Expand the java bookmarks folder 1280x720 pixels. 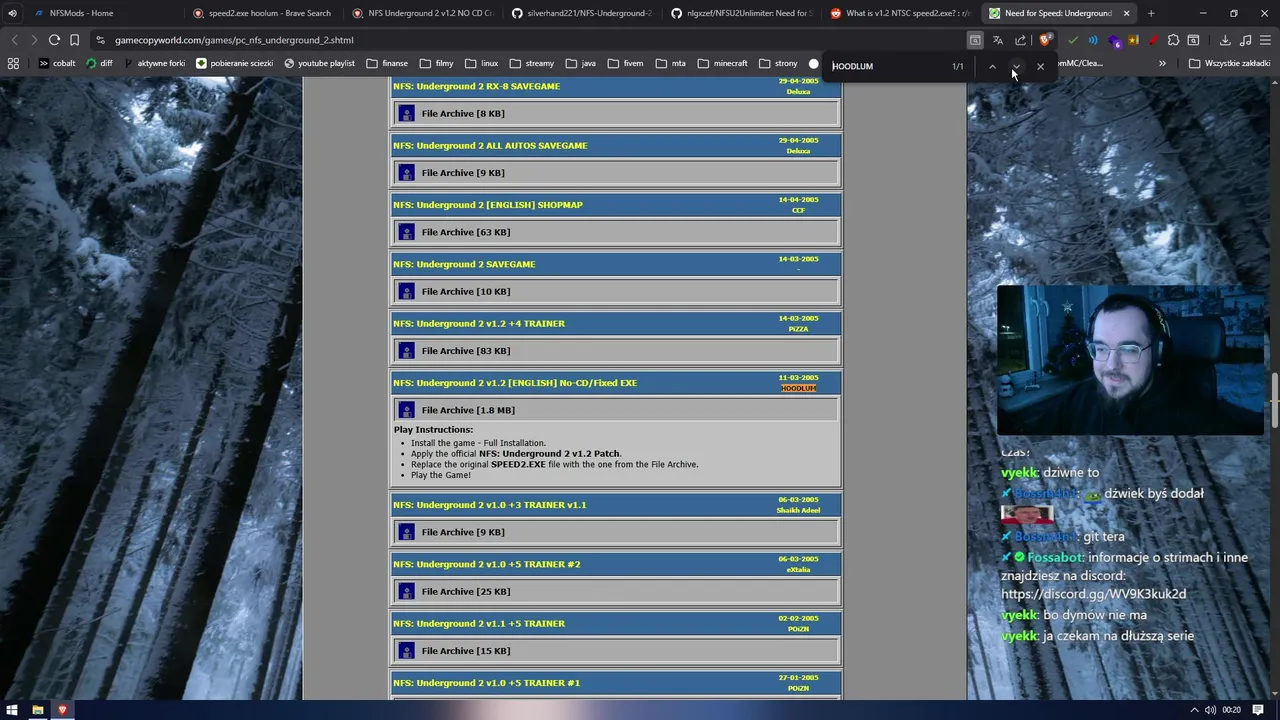[x=581, y=63]
